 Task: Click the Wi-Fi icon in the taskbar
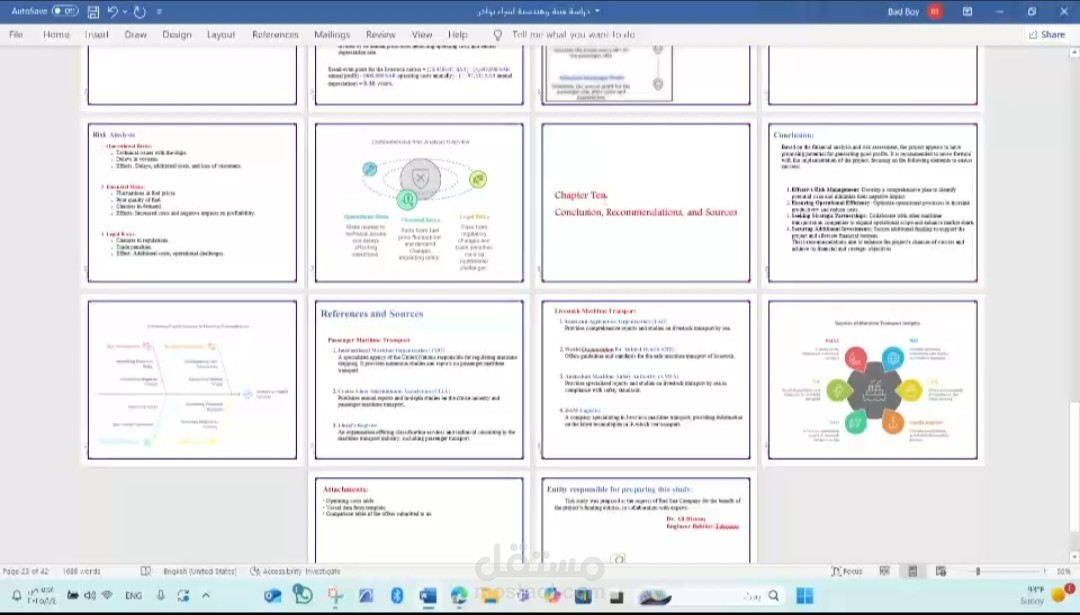pyautogui.click(x=107, y=595)
